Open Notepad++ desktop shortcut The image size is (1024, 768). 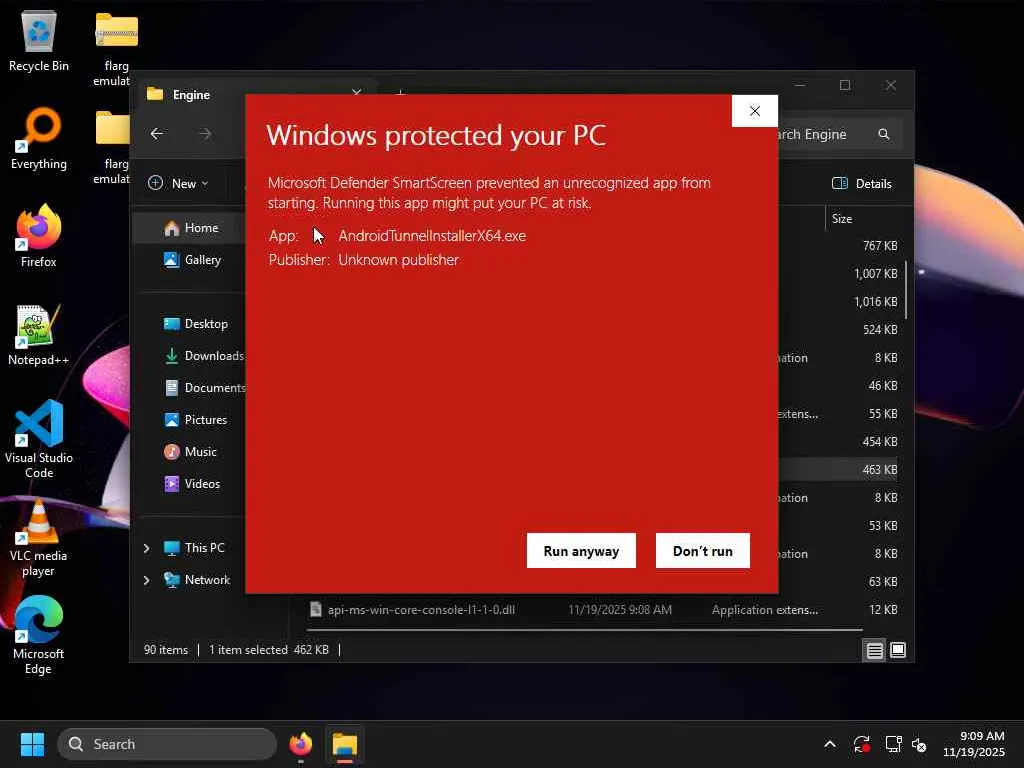click(39, 334)
